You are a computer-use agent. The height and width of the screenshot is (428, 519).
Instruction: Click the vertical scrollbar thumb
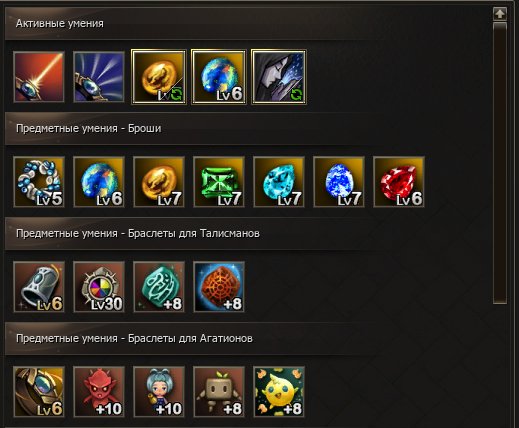point(500,163)
